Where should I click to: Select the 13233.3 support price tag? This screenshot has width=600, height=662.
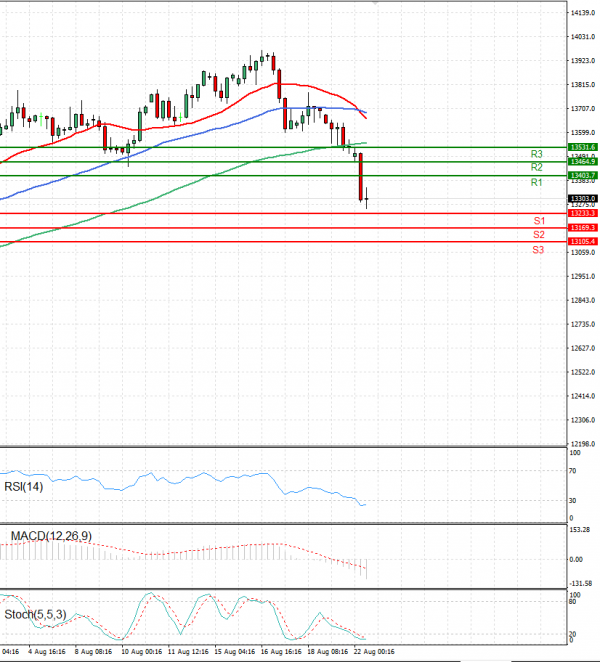click(583, 213)
